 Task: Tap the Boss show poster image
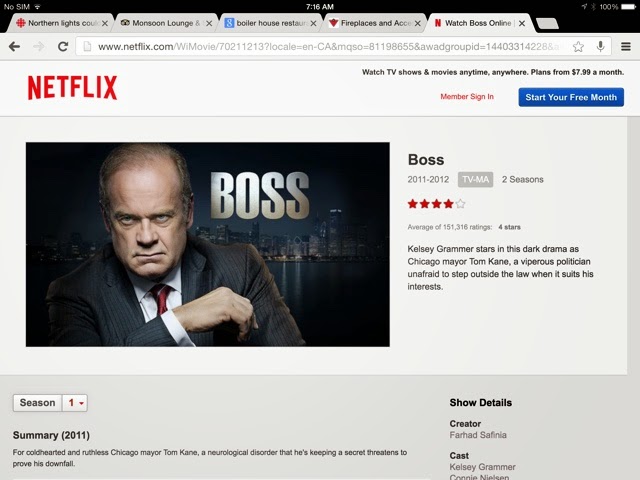tap(208, 244)
